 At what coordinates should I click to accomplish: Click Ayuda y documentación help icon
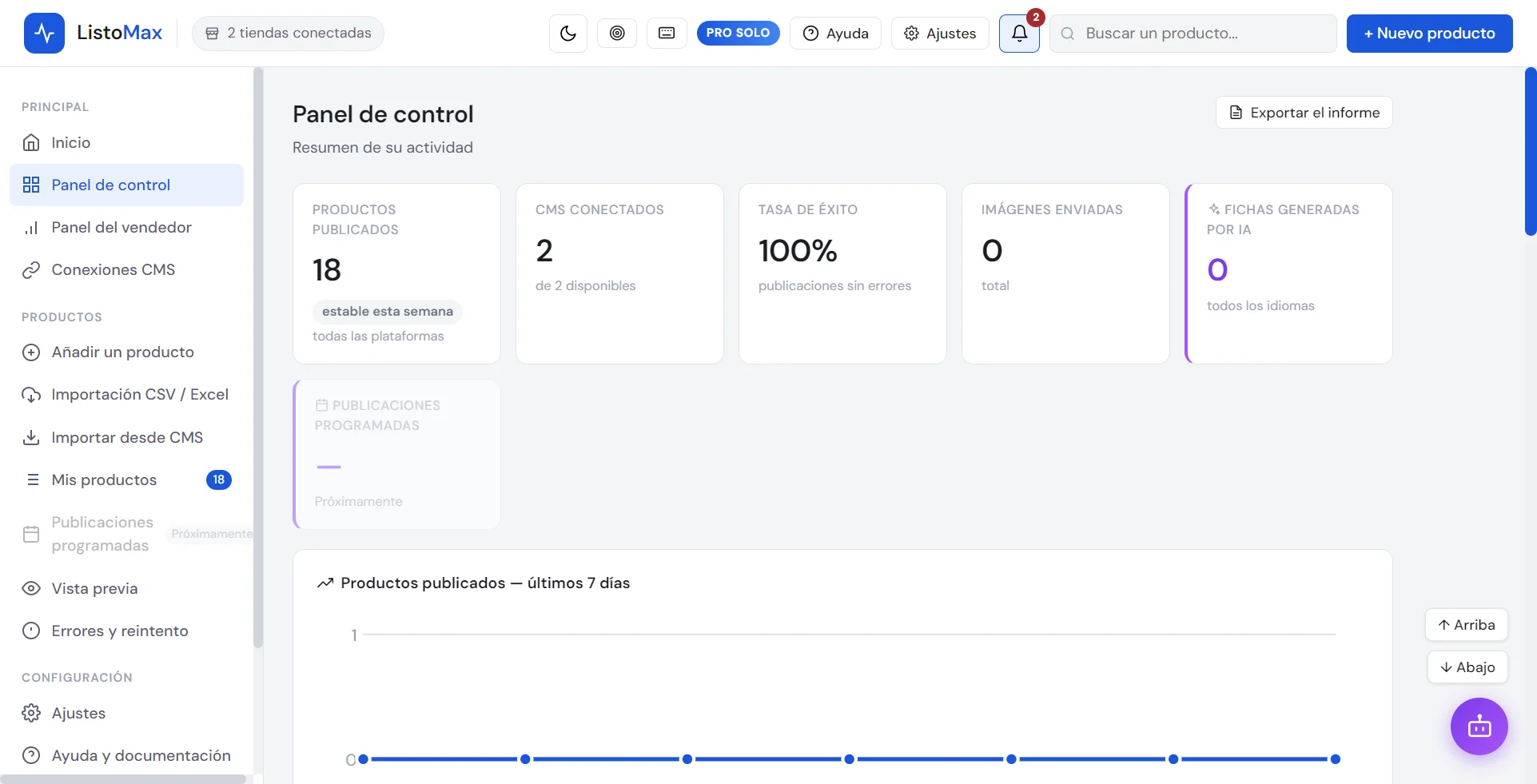click(x=31, y=755)
